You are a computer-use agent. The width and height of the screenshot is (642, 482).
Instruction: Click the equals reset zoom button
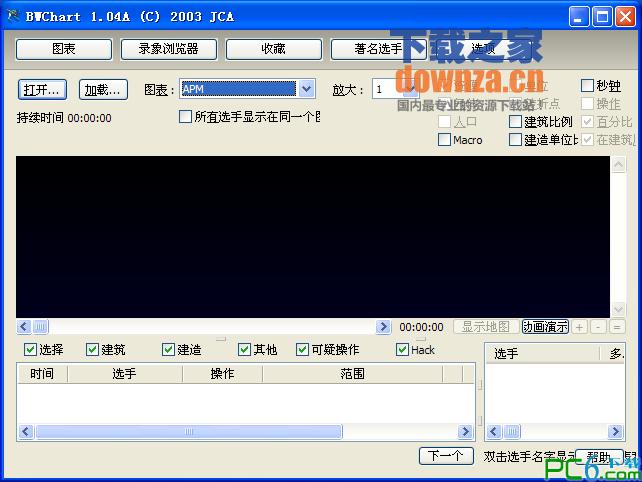617,327
